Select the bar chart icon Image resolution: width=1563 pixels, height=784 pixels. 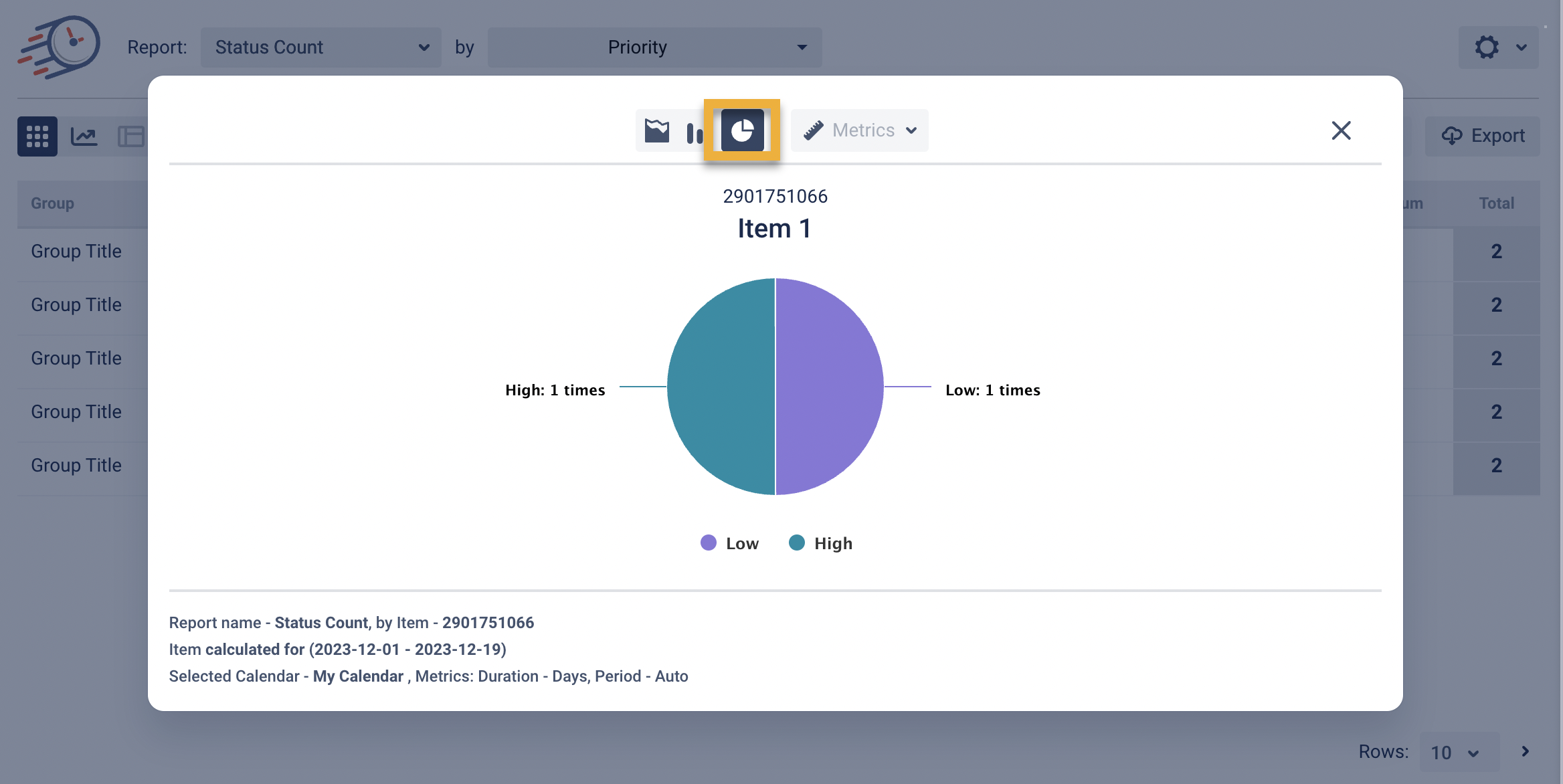click(695, 132)
